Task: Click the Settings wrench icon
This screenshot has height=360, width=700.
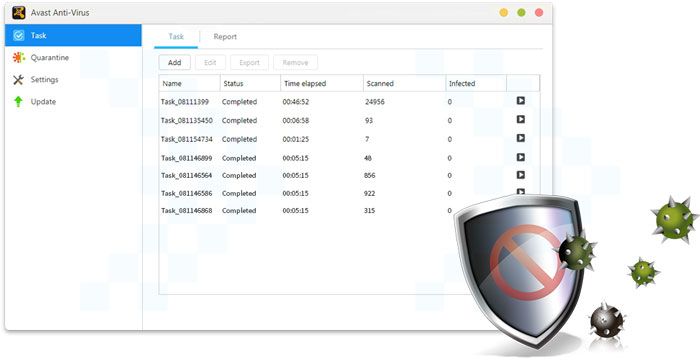Action: coord(18,80)
